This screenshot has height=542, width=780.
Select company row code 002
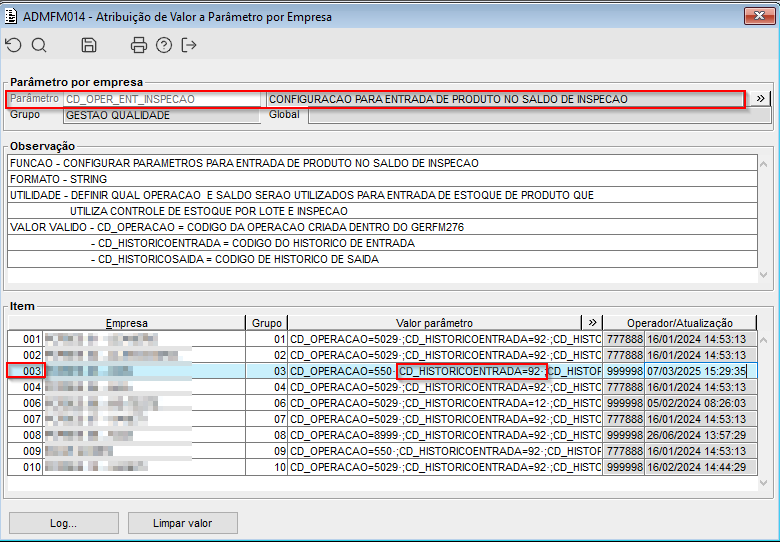(25, 355)
